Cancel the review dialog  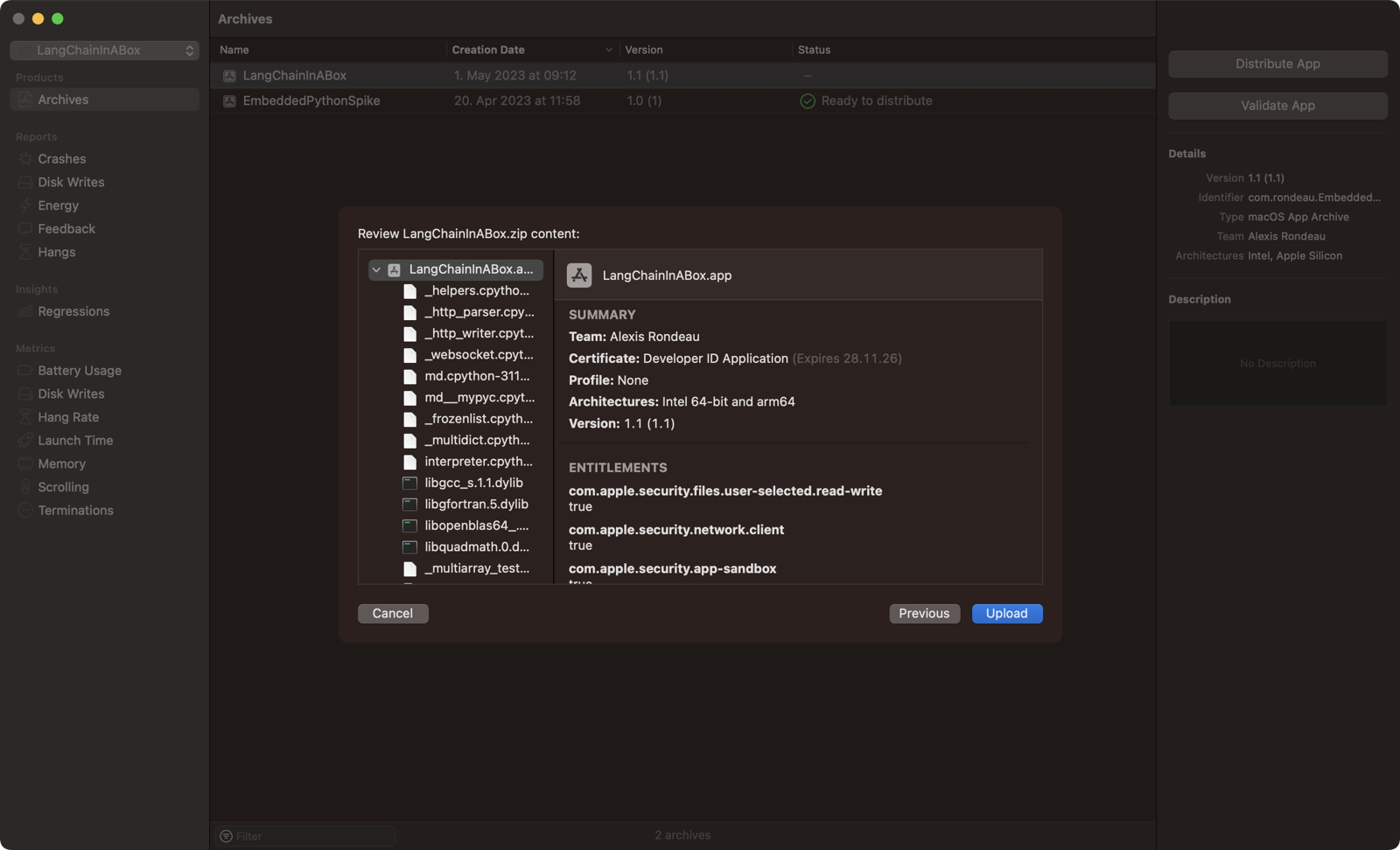click(393, 614)
